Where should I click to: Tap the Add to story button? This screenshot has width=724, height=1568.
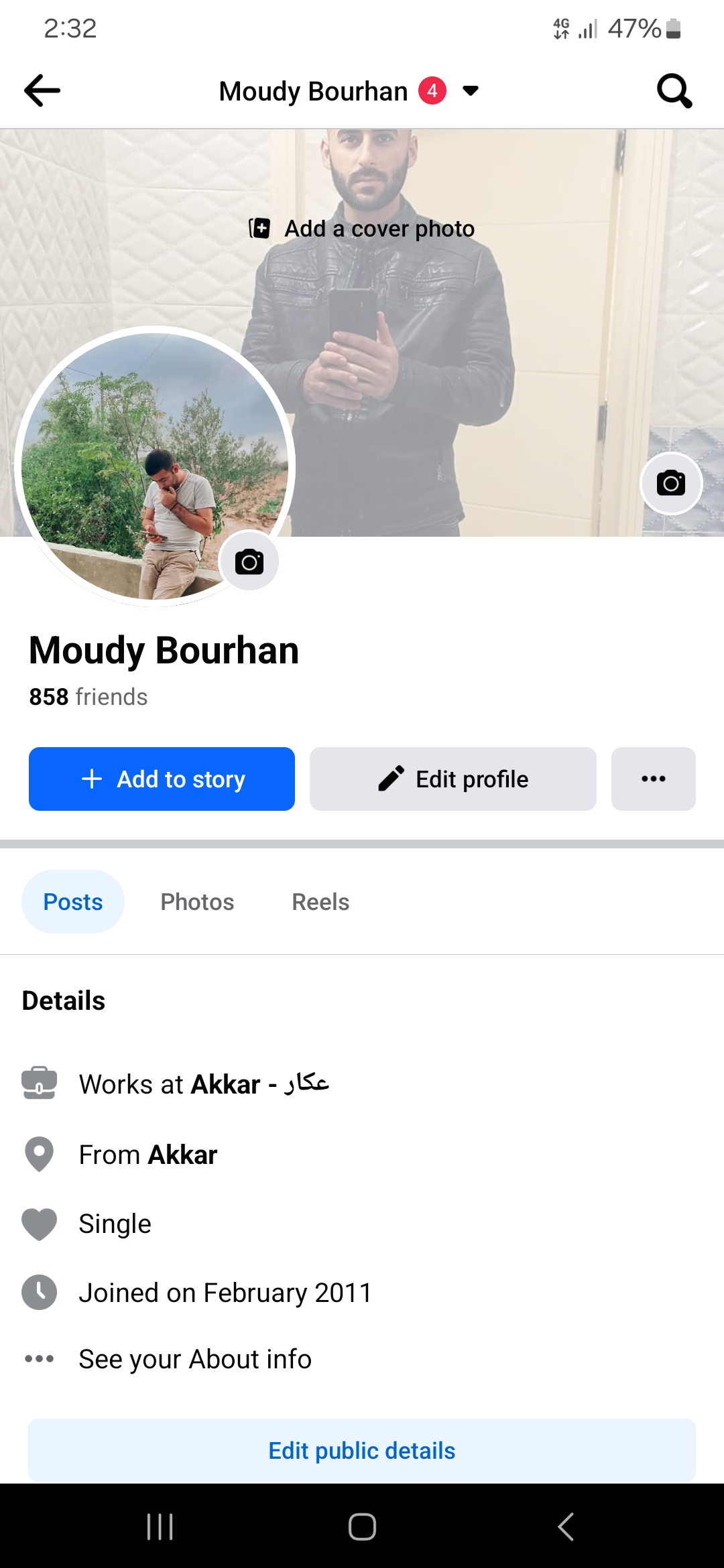[162, 779]
